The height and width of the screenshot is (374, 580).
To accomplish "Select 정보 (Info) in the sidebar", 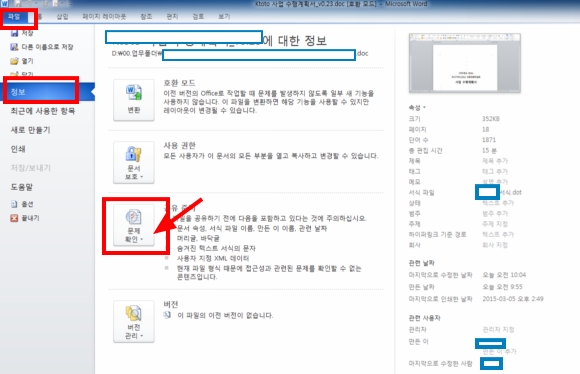I will (47, 92).
